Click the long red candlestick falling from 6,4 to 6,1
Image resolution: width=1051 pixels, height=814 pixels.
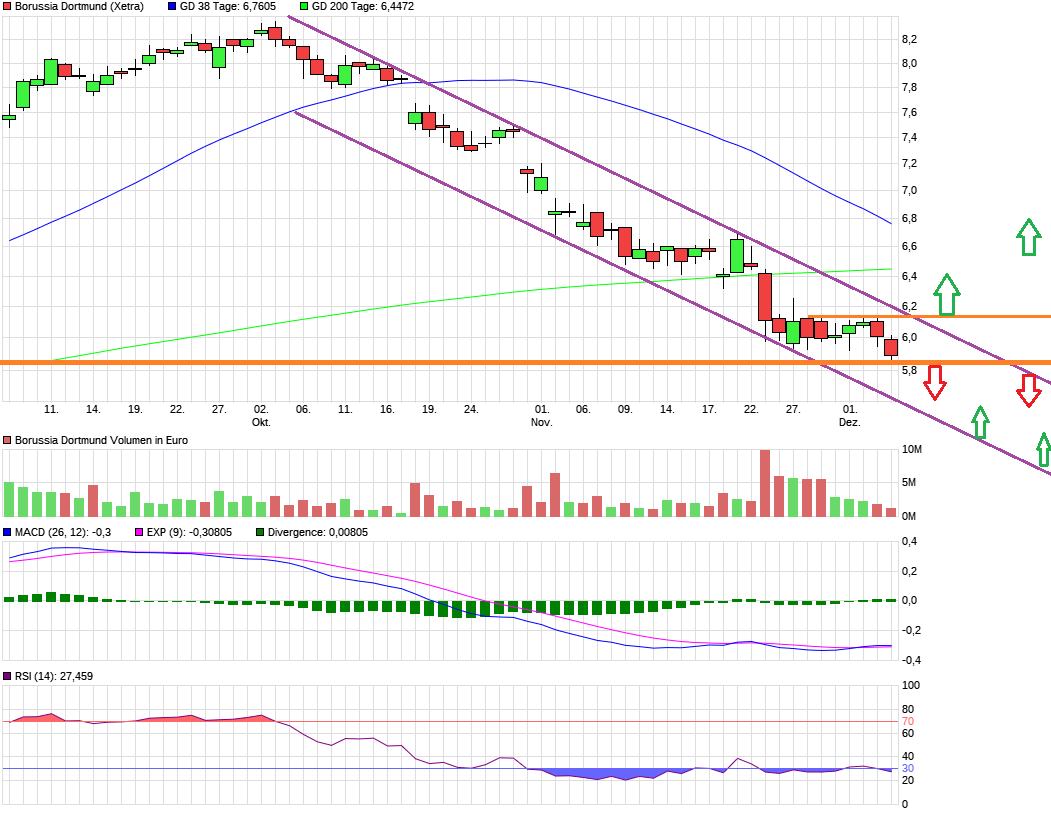(765, 296)
